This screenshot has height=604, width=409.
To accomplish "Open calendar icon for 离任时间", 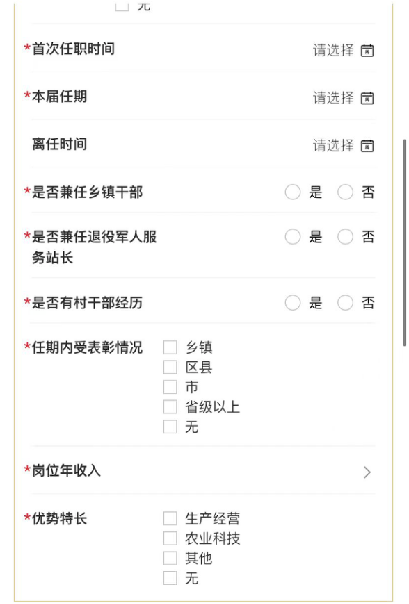I will tap(367, 146).
